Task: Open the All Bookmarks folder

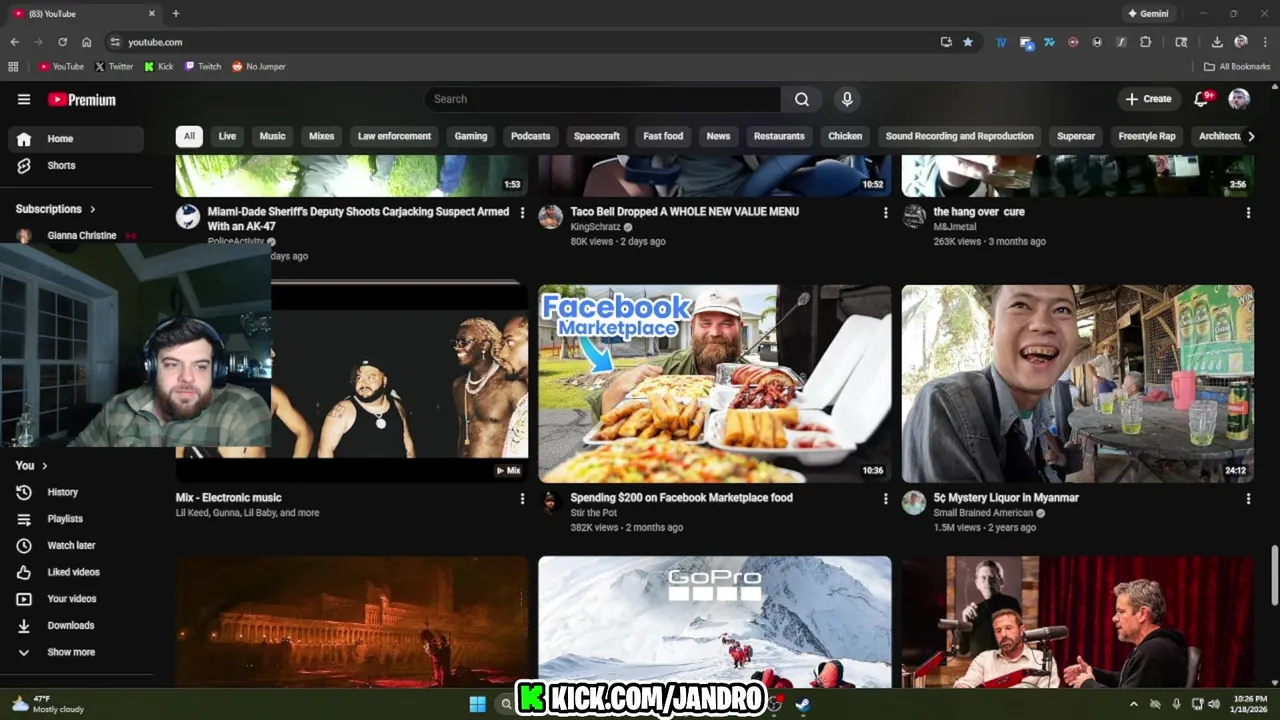Action: (1237, 67)
